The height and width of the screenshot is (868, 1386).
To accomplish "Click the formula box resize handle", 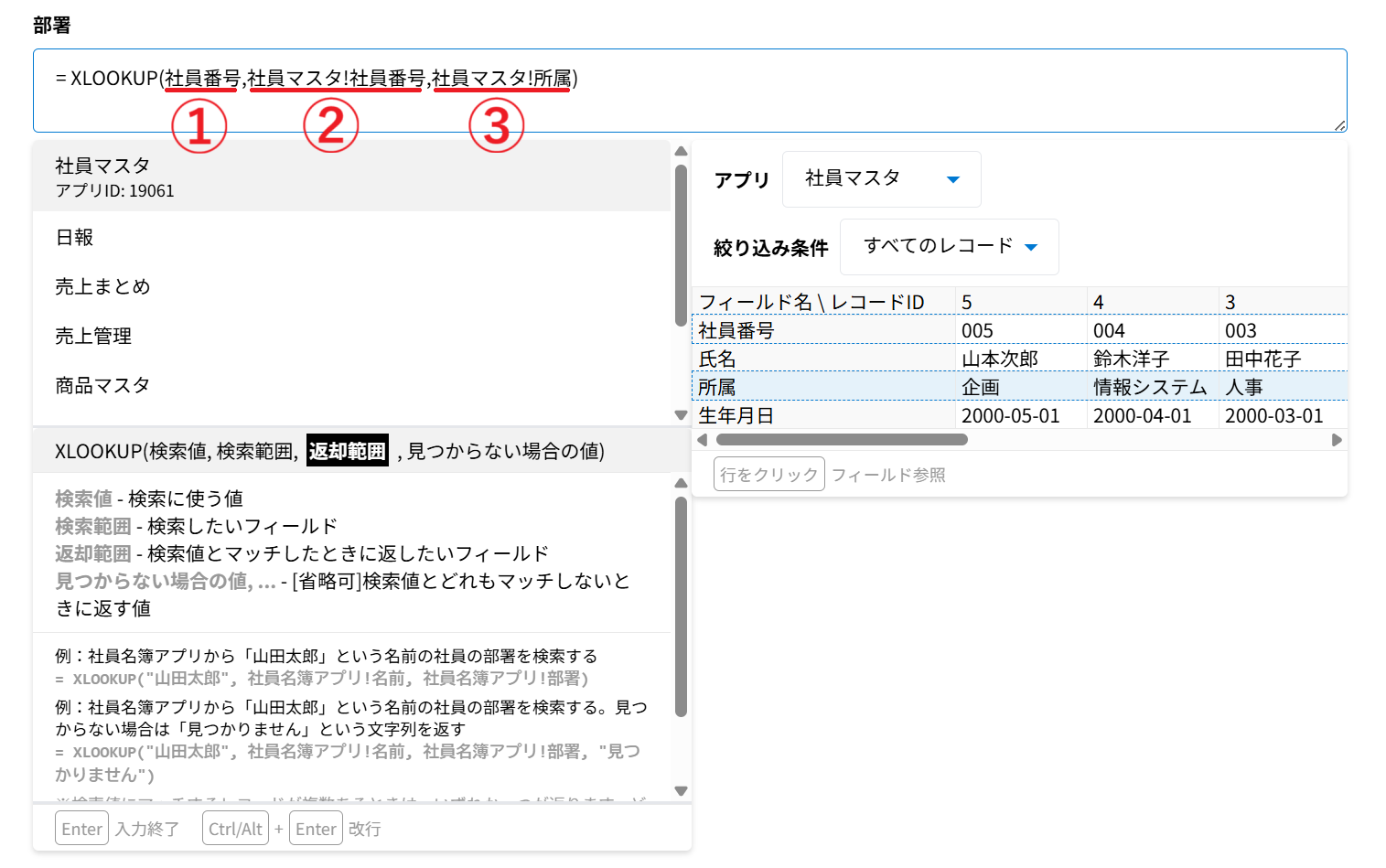I will pyautogui.click(x=1339, y=125).
